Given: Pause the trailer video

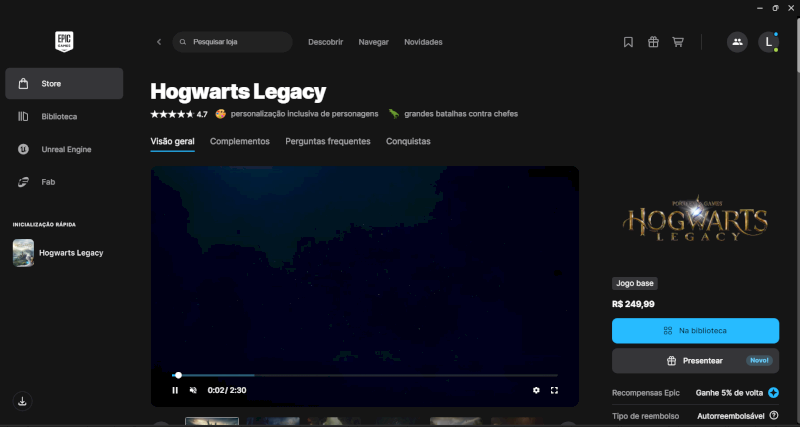Looking at the screenshot, I should coord(175,390).
